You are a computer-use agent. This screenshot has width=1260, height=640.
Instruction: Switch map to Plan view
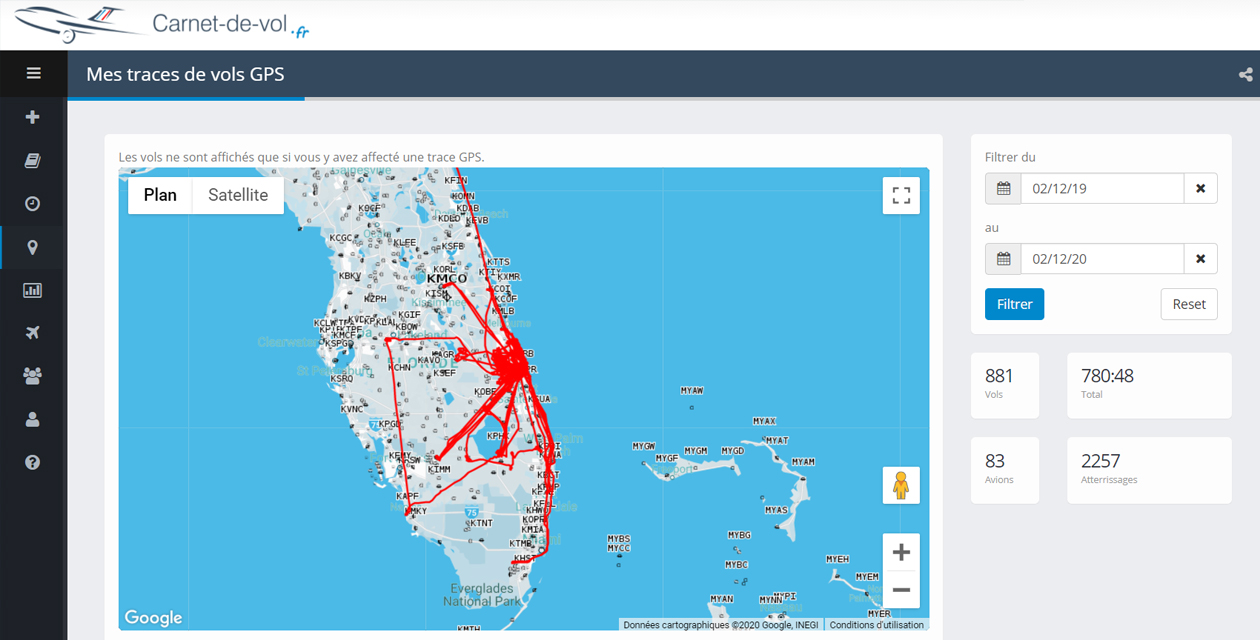pyautogui.click(x=160, y=195)
